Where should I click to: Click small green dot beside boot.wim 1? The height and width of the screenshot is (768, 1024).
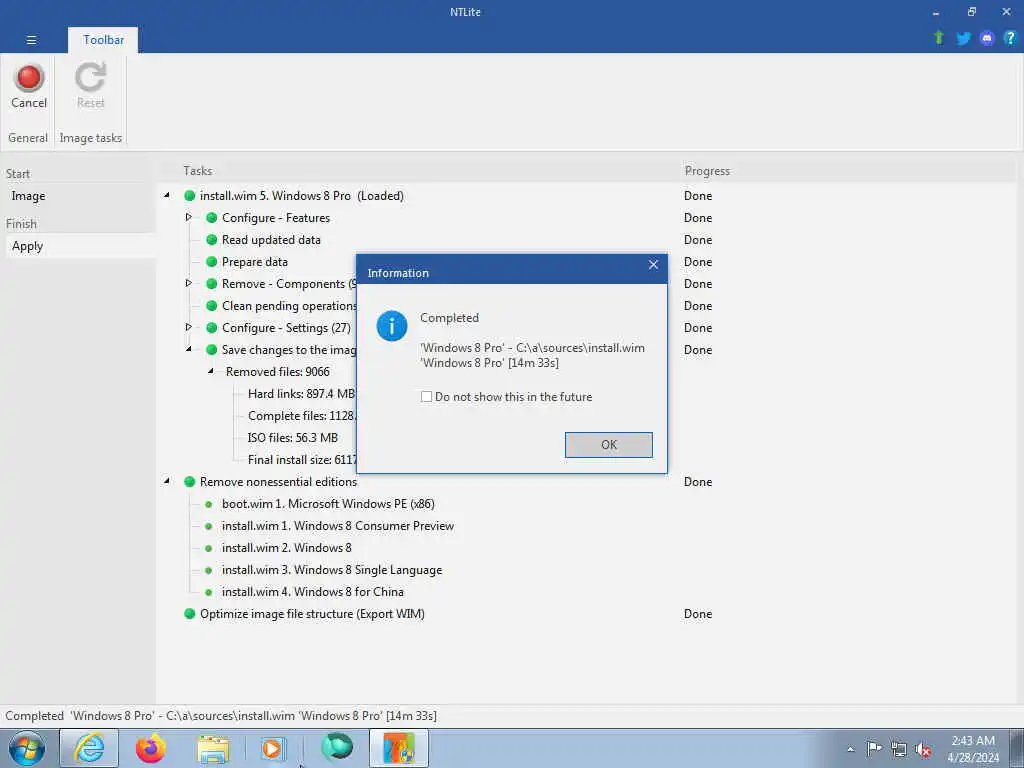(x=208, y=504)
